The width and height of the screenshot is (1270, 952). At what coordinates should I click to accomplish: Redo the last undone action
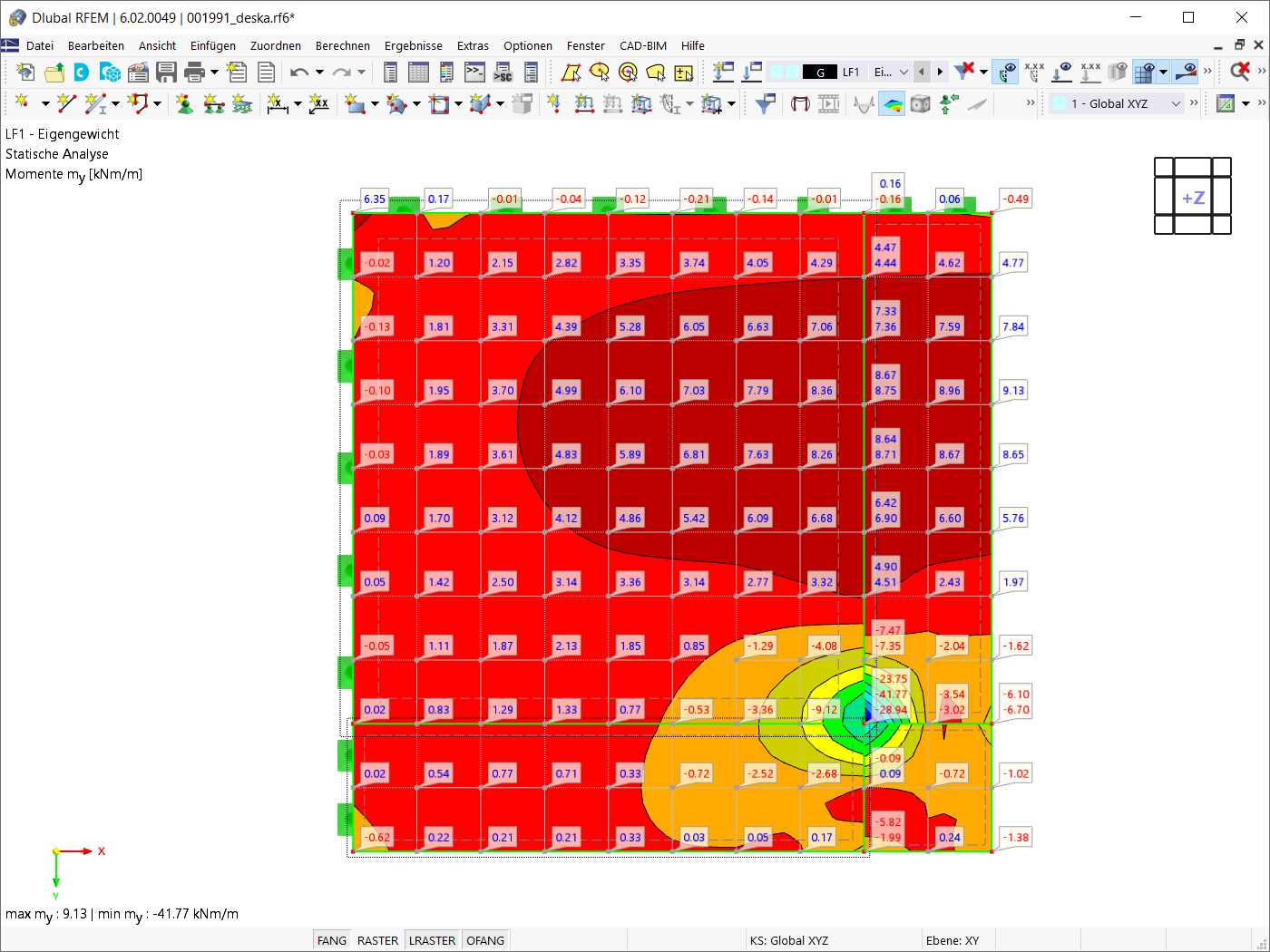[341, 72]
